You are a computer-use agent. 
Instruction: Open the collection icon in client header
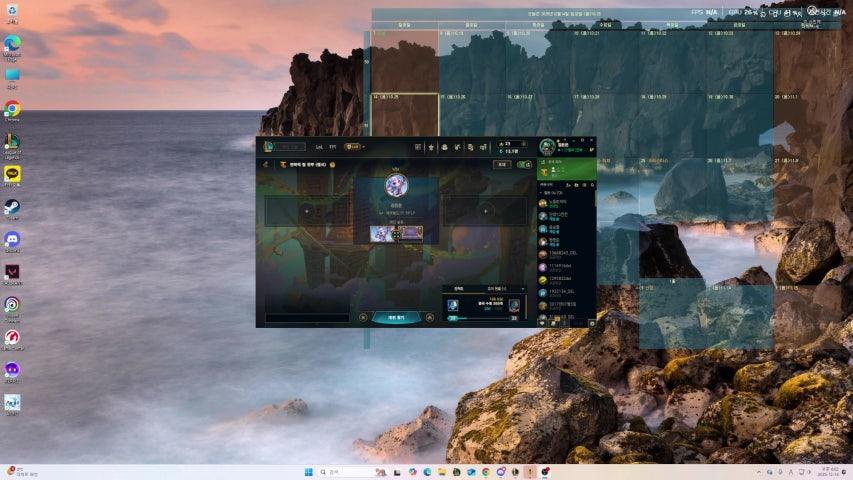point(470,147)
